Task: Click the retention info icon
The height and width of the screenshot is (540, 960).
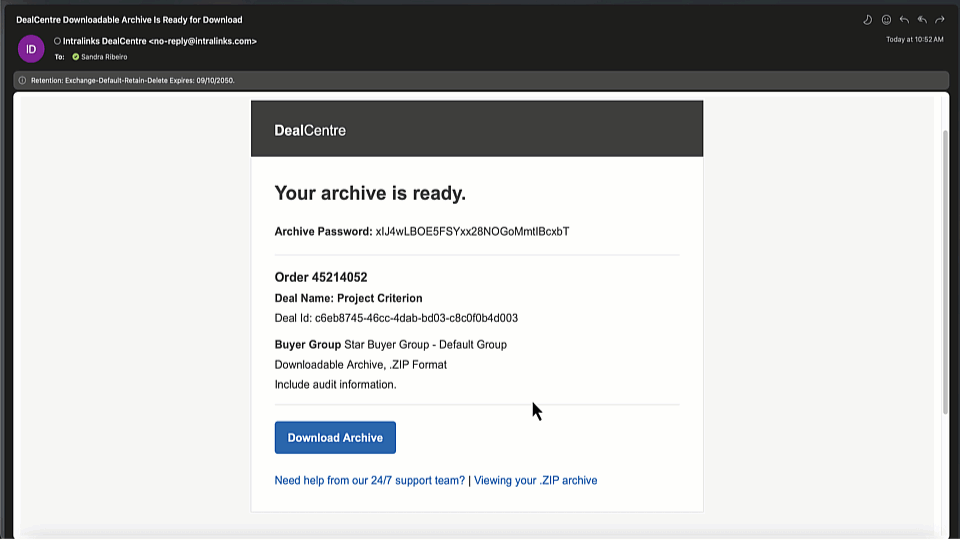Action: pos(22,80)
